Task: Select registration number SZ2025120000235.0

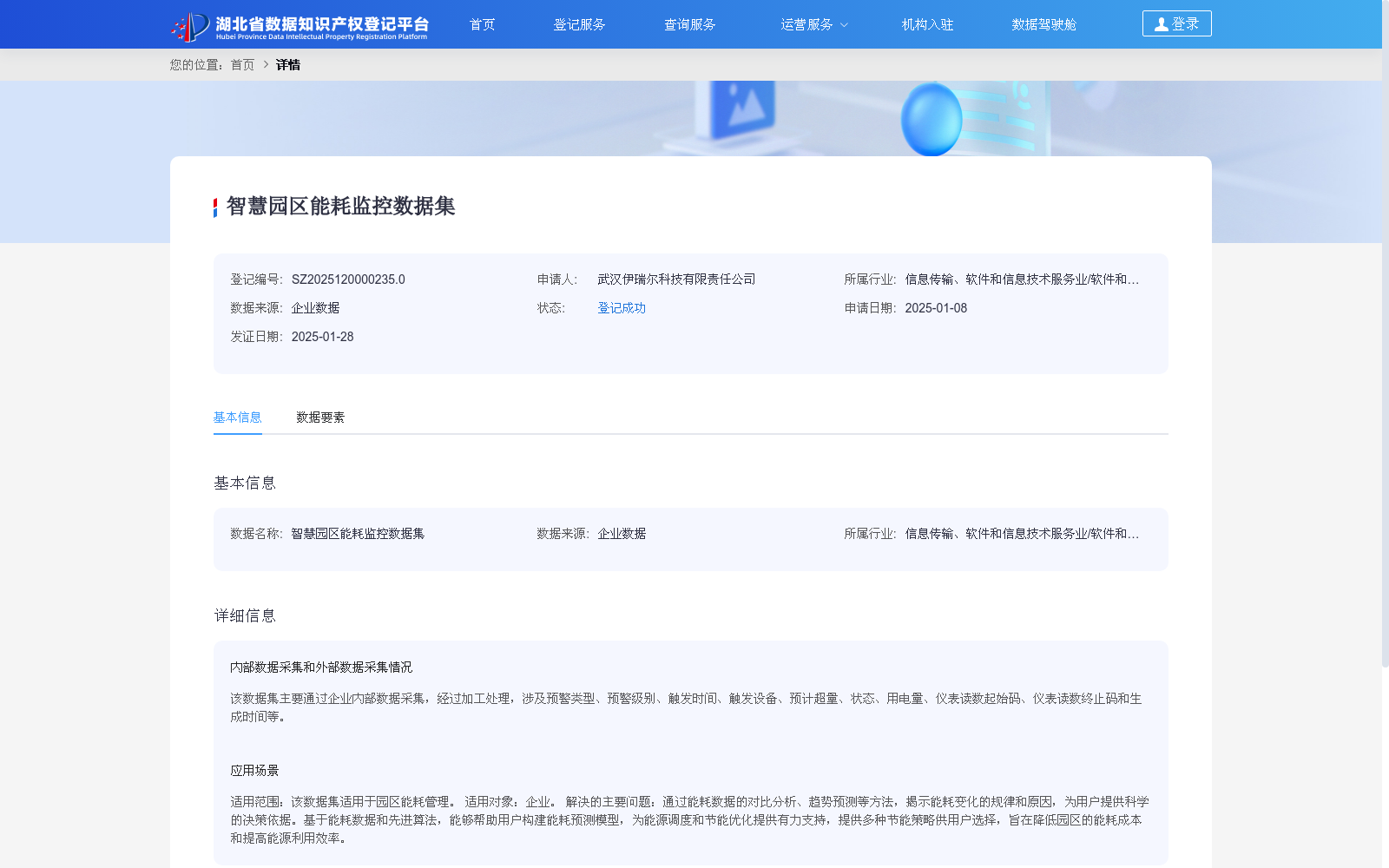Action: coord(348,279)
